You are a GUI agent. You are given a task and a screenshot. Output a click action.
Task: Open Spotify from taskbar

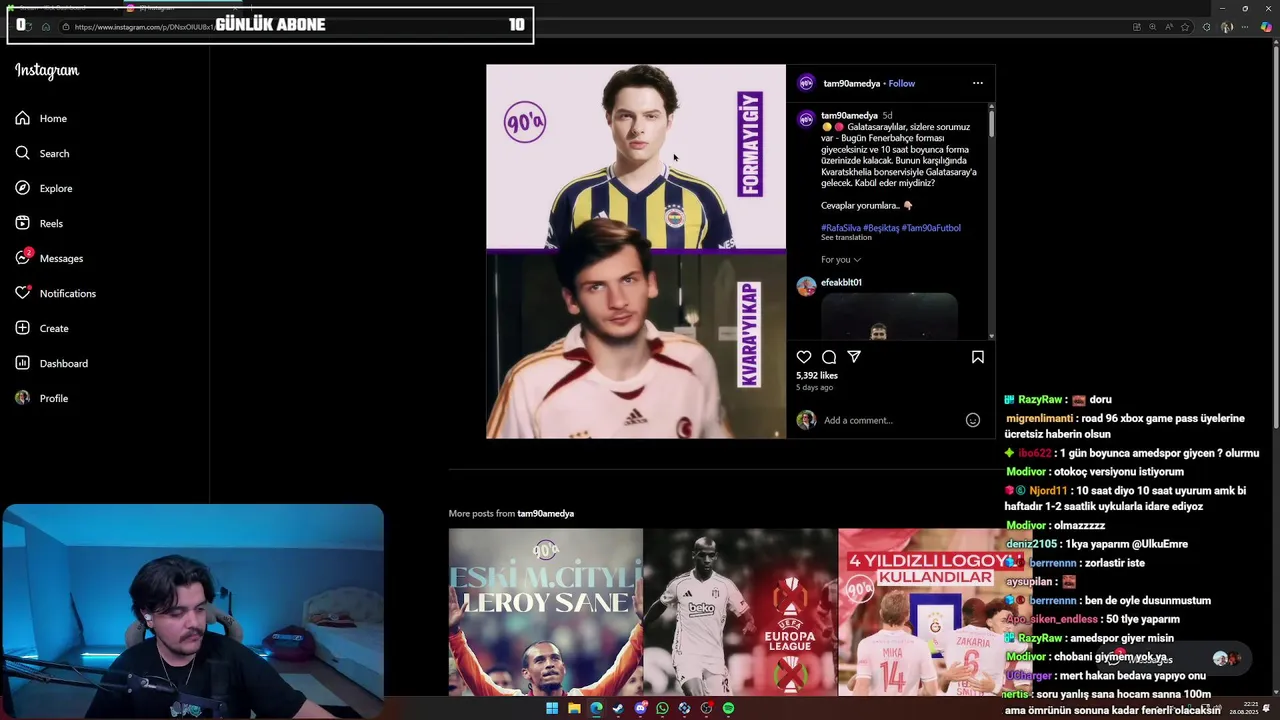[x=728, y=708]
